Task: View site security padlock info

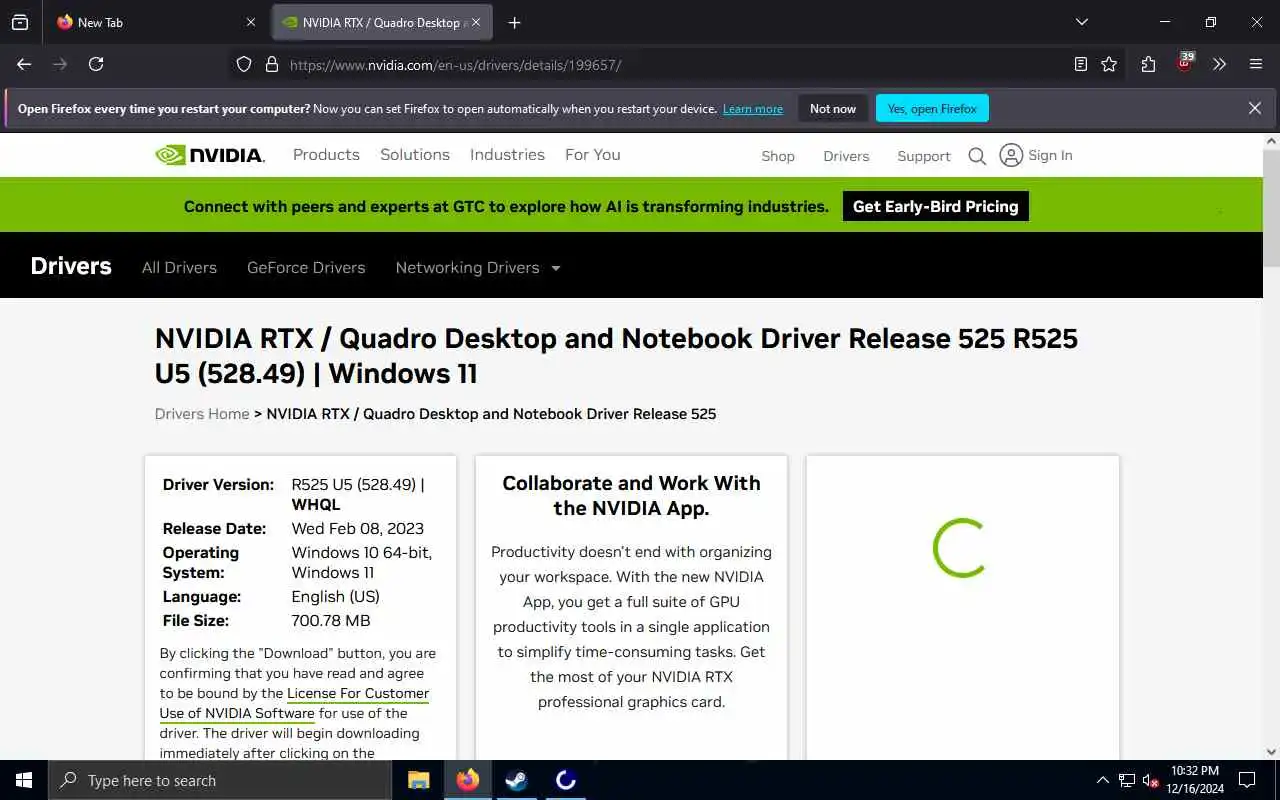Action: pos(271,64)
